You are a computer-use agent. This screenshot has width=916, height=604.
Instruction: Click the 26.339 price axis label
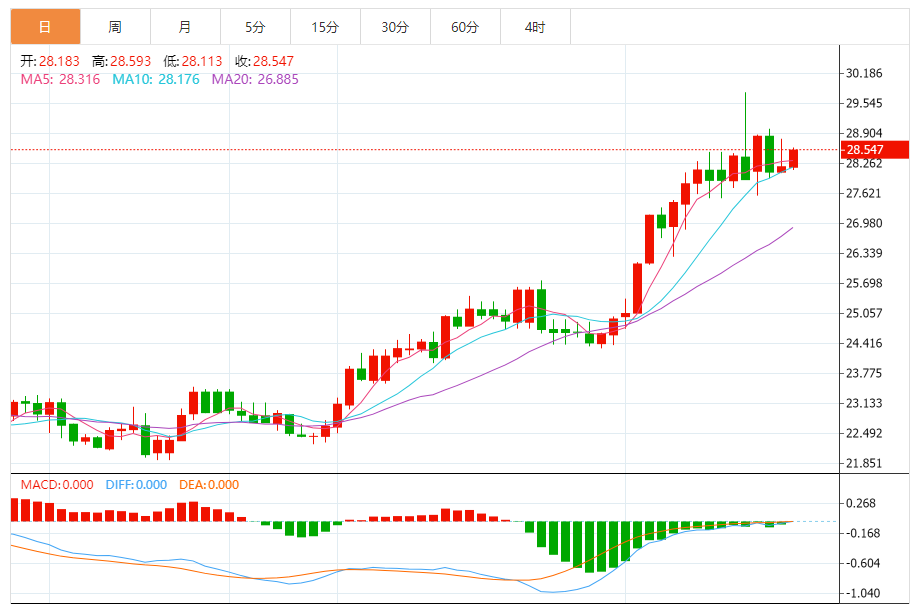tap(864, 254)
